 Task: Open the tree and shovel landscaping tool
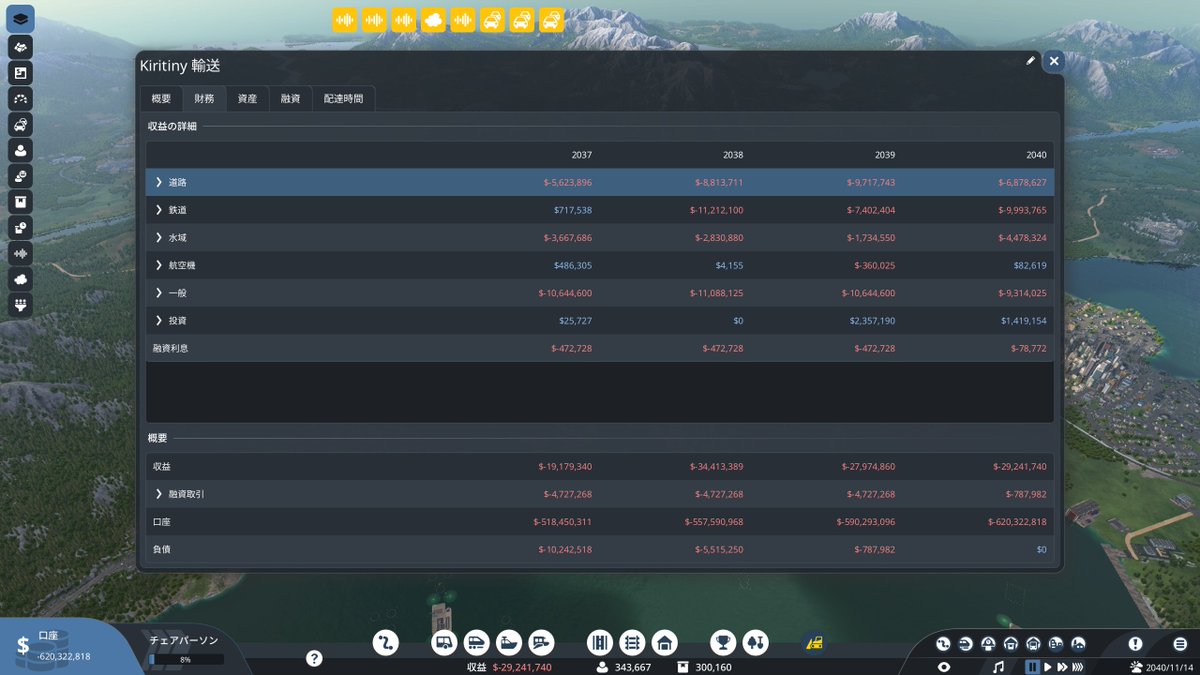point(756,642)
